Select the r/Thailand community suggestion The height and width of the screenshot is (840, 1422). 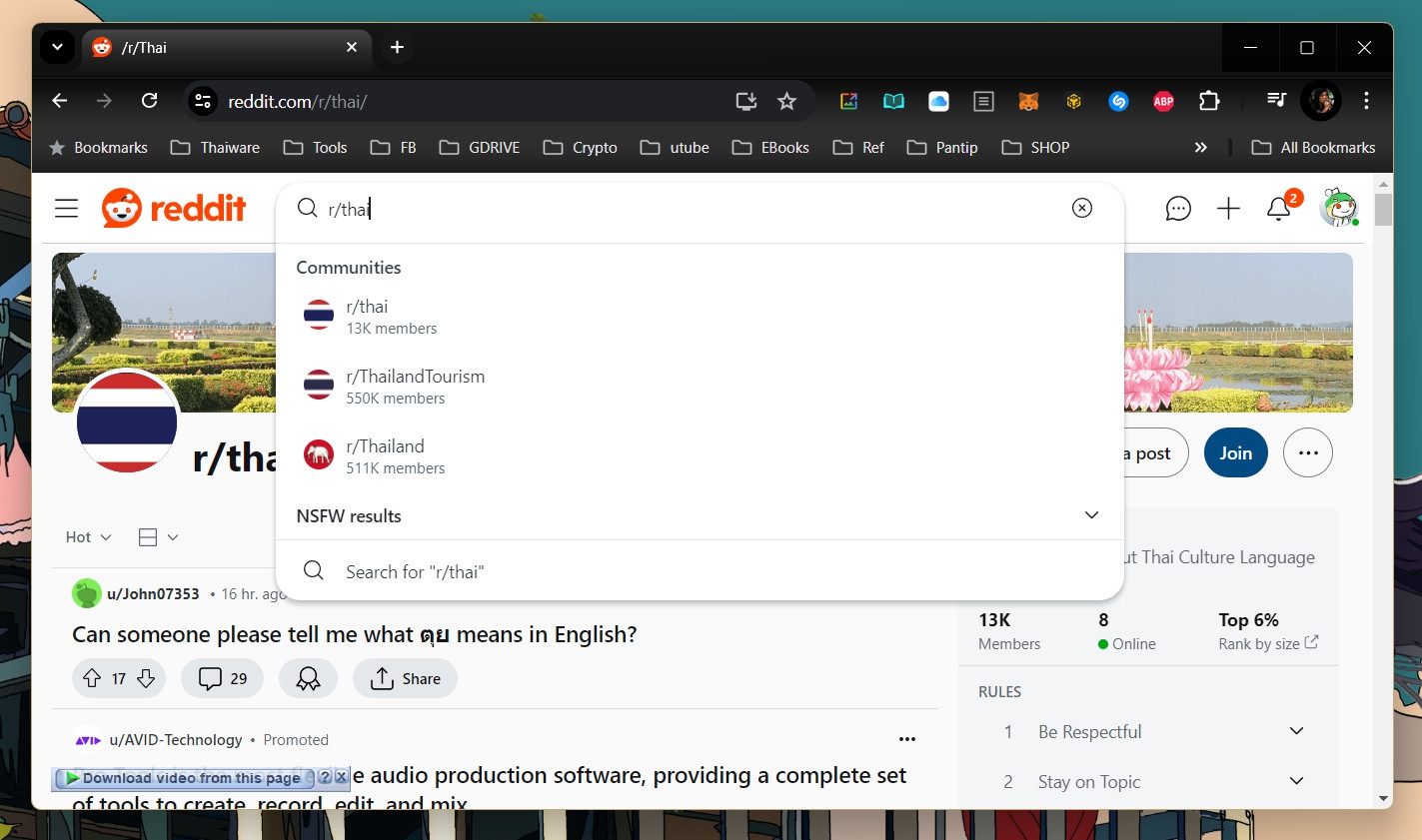[700, 456]
